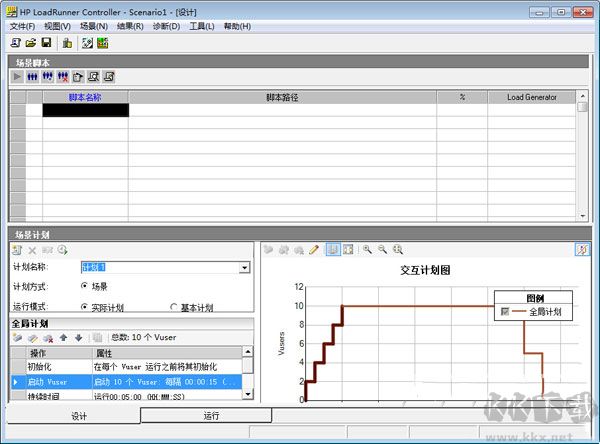Image resolution: width=600 pixels, height=444 pixels.
Task: Open the 结果(R) menu
Action: [x=130, y=26]
